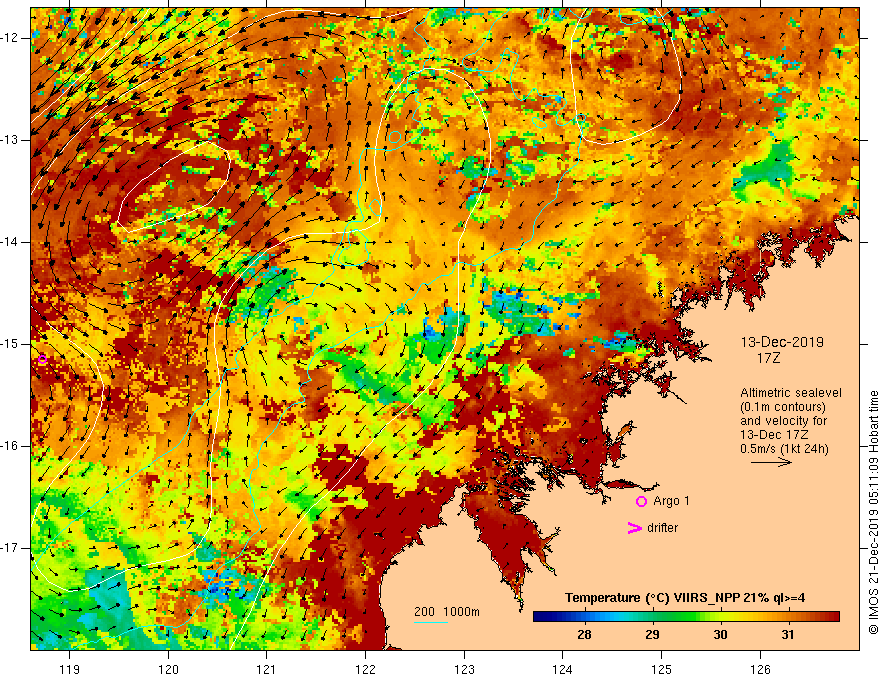Click the longitude label 124
The width and height of the screenshot is (880, 680).
(x=563, y=669)
